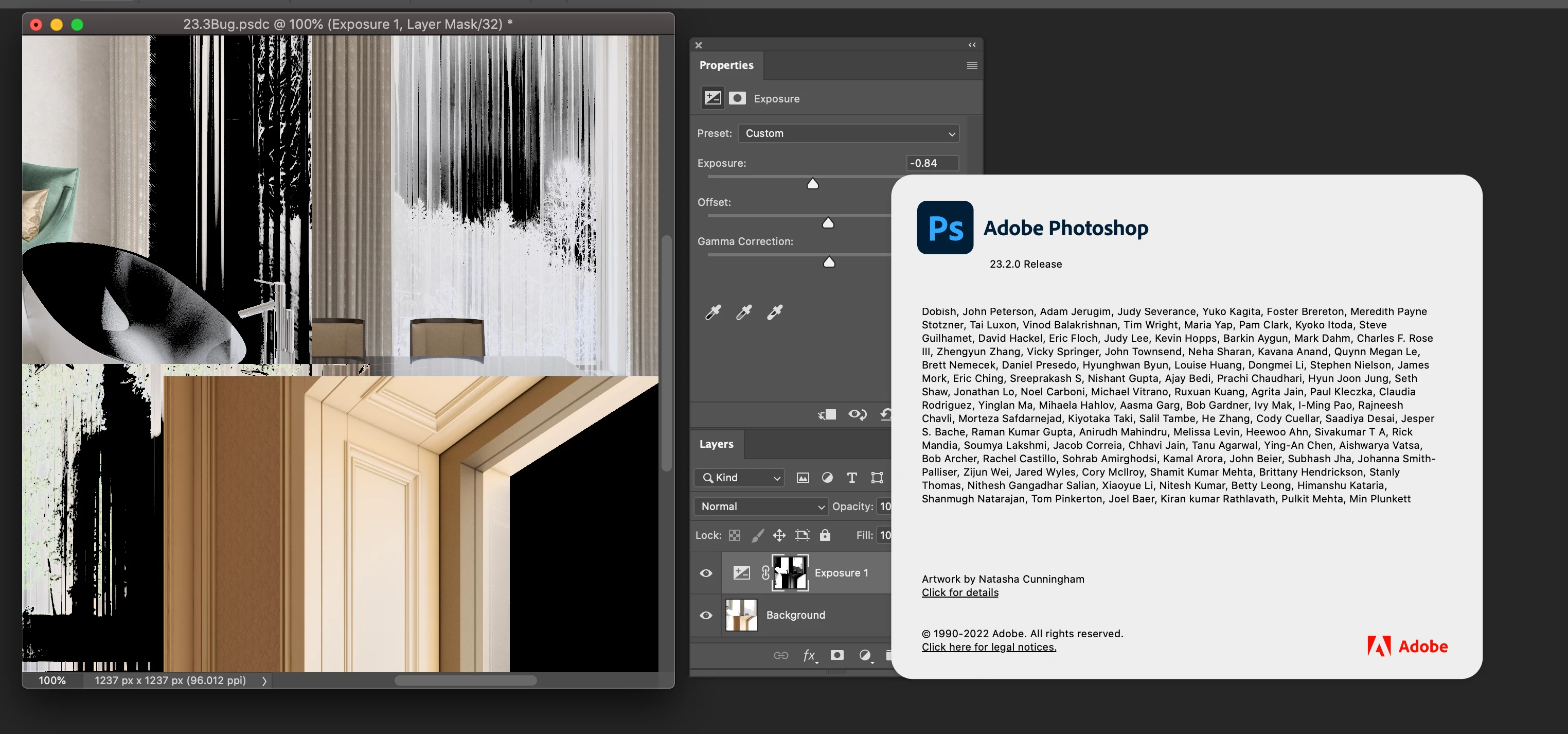Filter for adjustment layers icon
Screen dimensions: 1568x734
[x=827, y=478]
